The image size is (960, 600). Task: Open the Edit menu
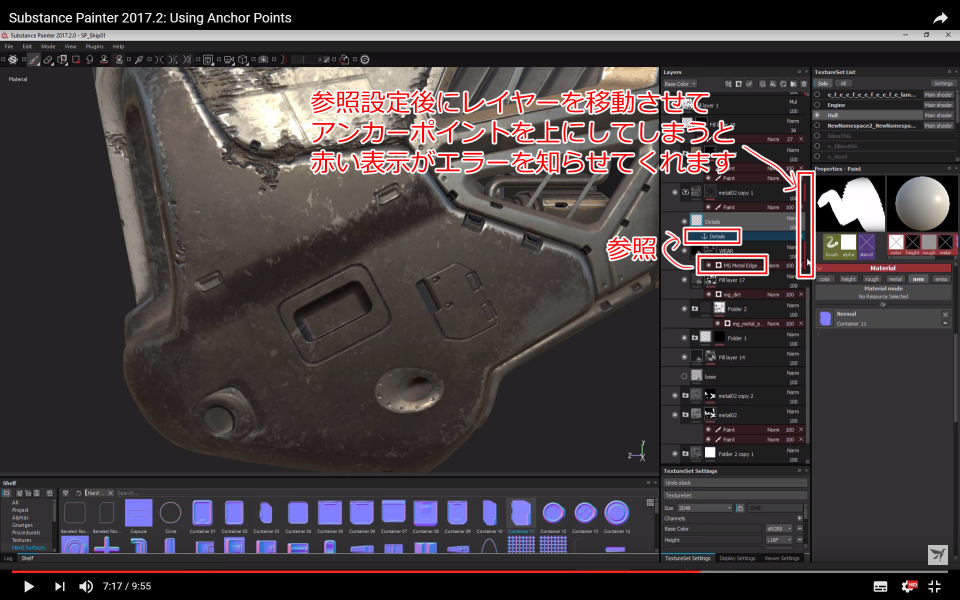point(28,47)
